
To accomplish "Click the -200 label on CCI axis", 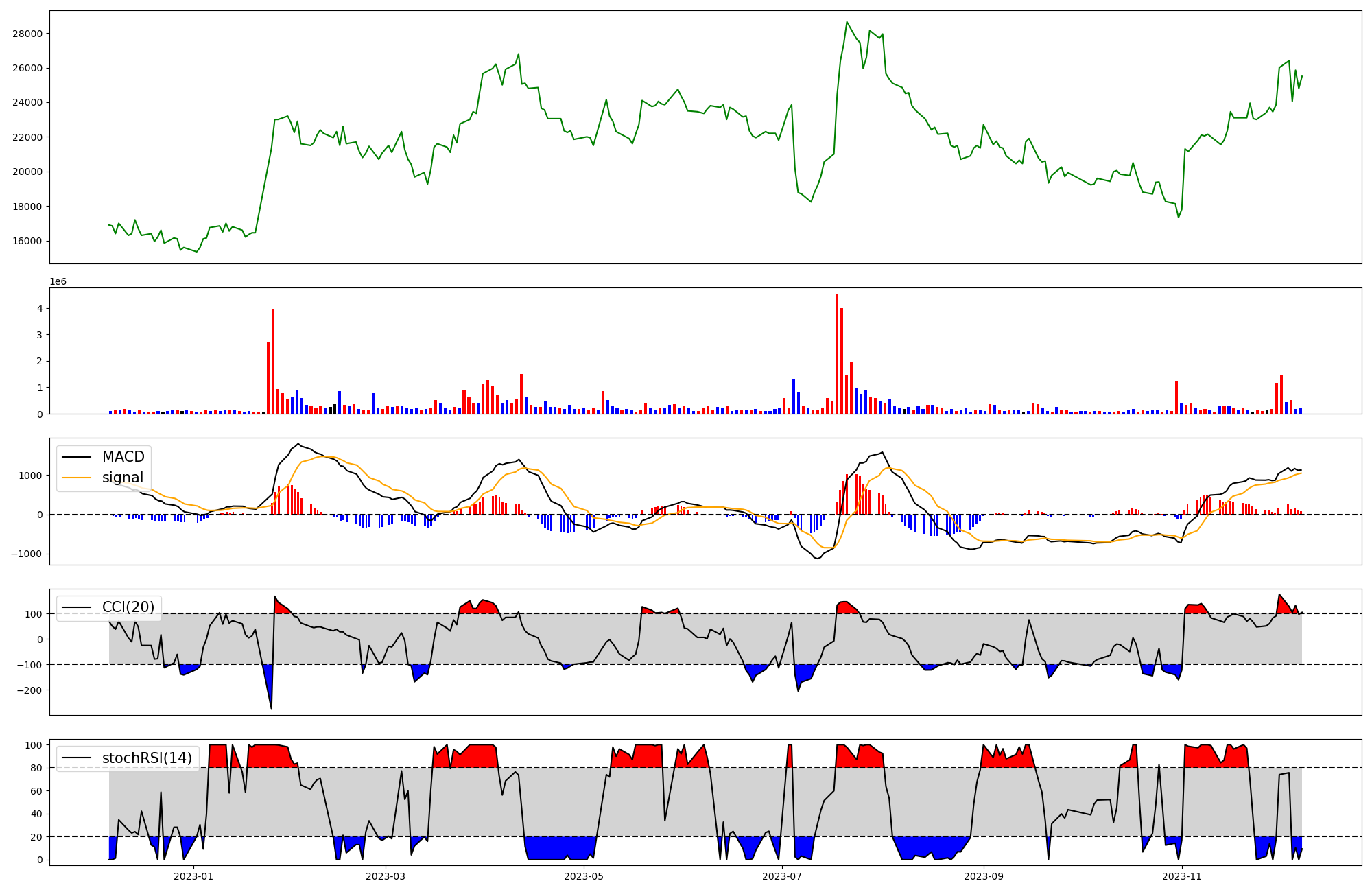I will point(29,690).
